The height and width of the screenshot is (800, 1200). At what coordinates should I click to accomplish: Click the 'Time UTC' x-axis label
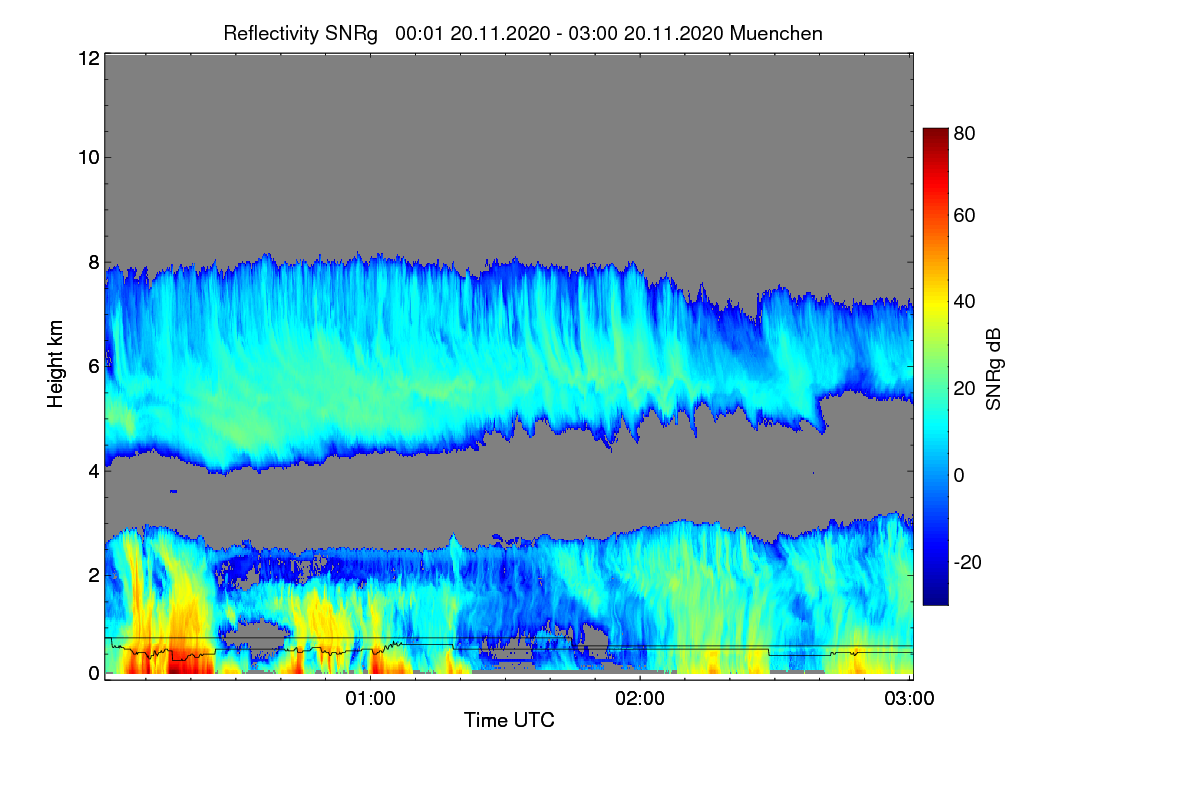tap(509, 719)
